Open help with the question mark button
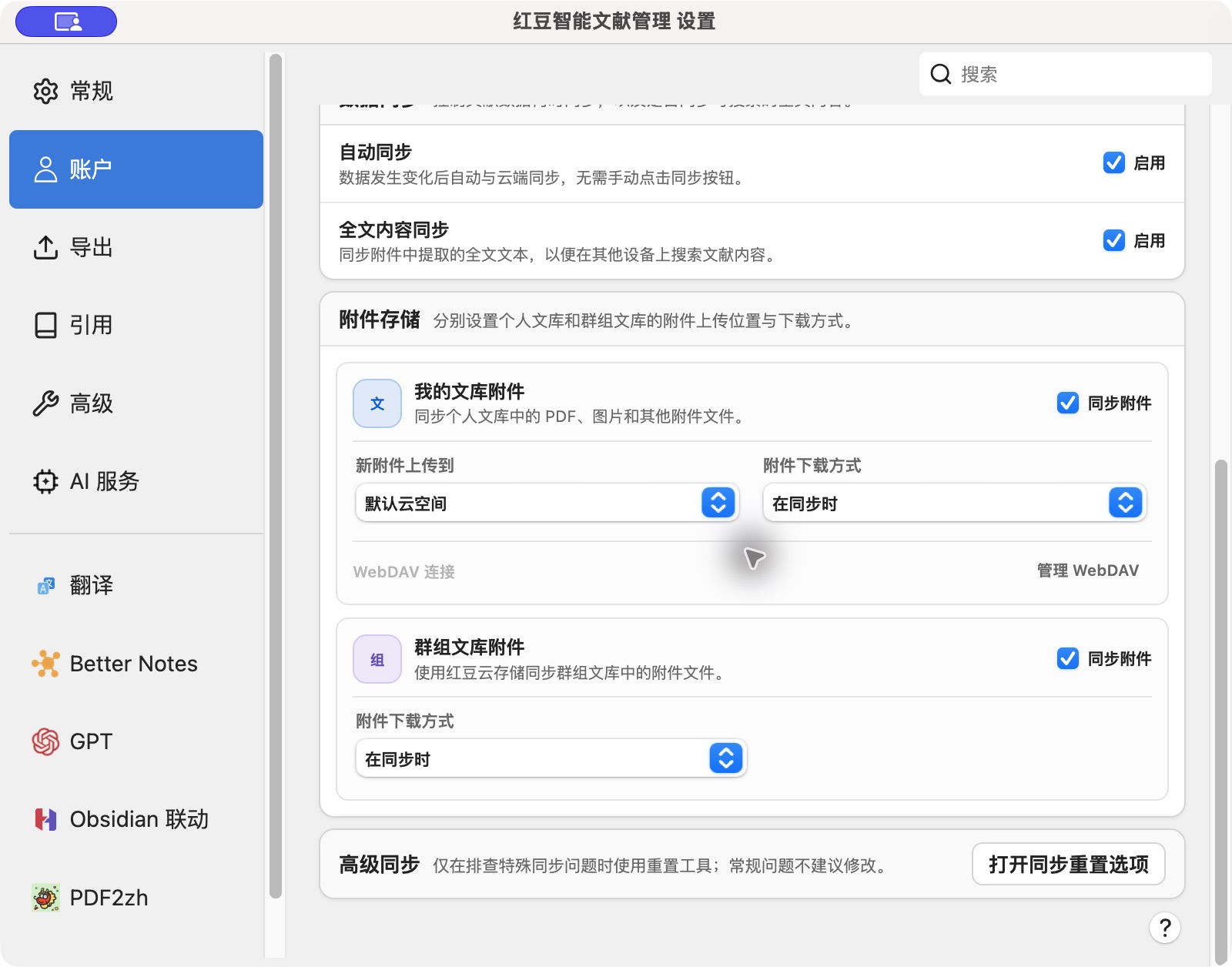The height and width of the screenshot is (967, 1232). pos(1165,928)
